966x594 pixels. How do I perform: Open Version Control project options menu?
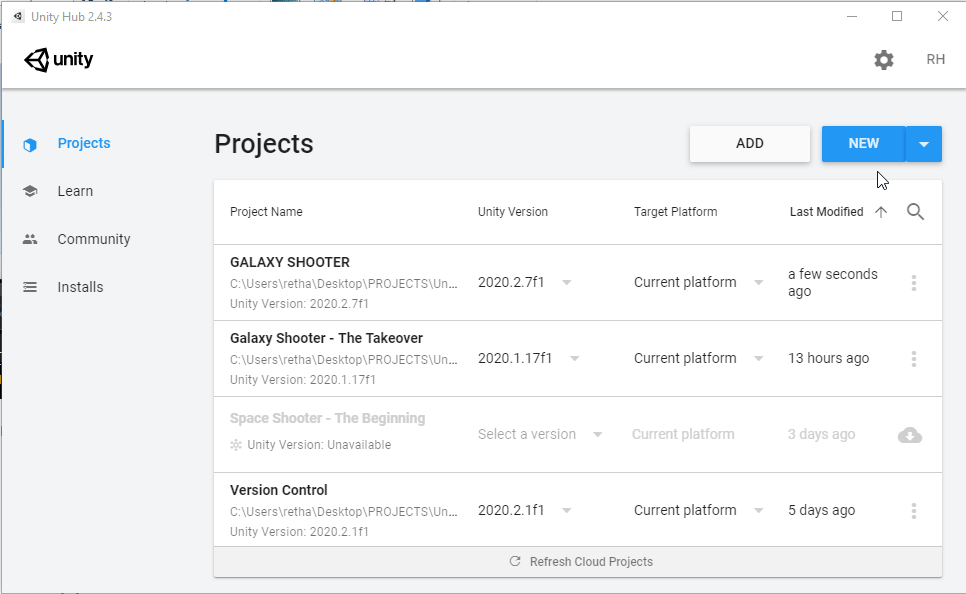[913, 511]
